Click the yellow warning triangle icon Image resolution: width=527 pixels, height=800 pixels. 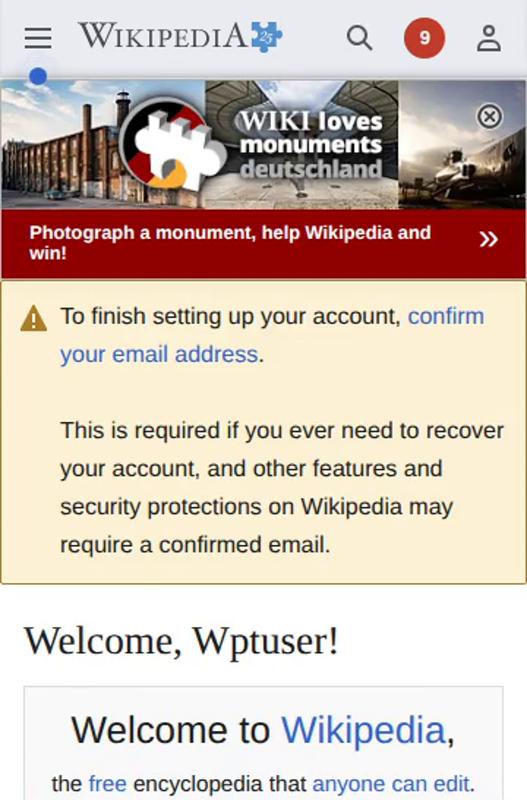pyautogui.click(x=34, y=318)
